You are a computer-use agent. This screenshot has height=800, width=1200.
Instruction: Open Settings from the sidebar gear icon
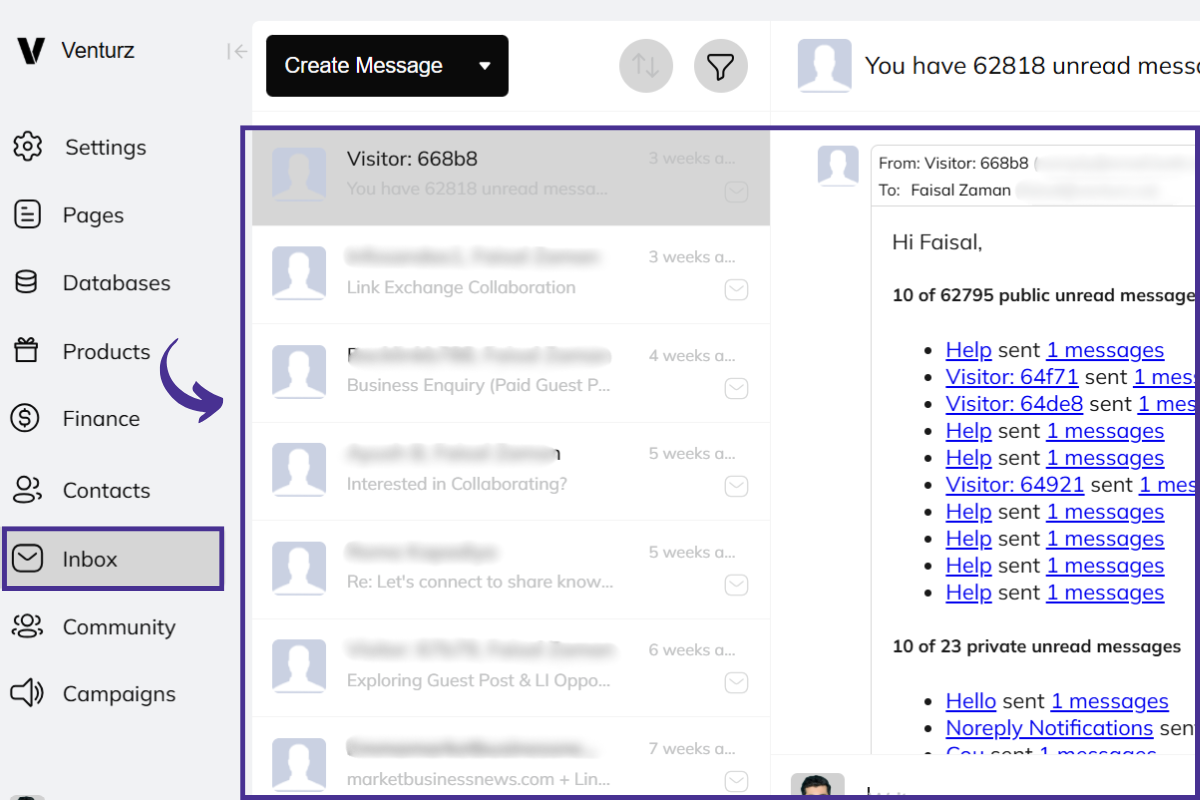(x=27, y=147)
